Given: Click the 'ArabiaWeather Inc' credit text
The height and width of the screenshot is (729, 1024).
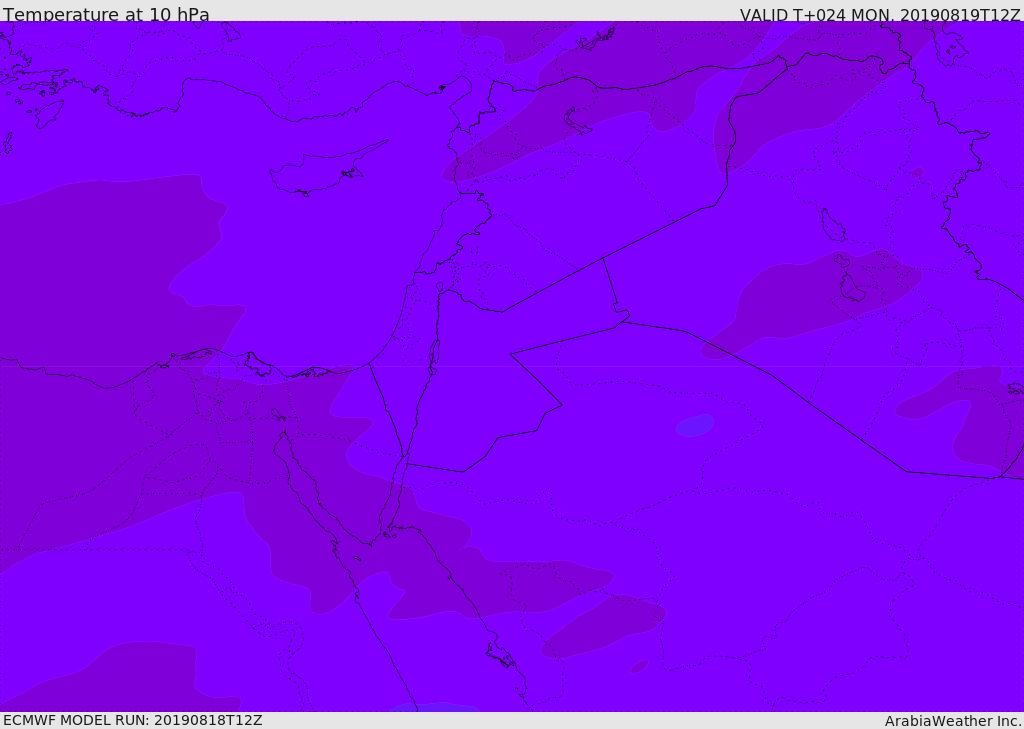Looking at the screenshot, I should pos(952,721).
